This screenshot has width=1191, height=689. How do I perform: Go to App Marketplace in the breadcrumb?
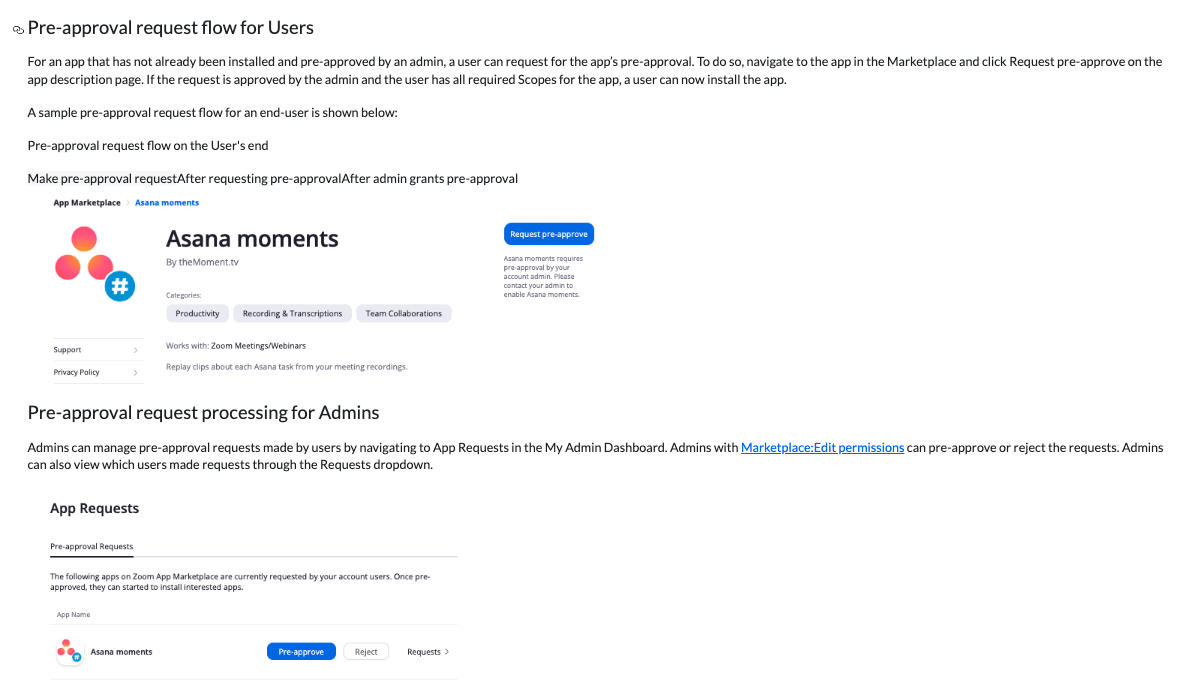pos(87,203)
